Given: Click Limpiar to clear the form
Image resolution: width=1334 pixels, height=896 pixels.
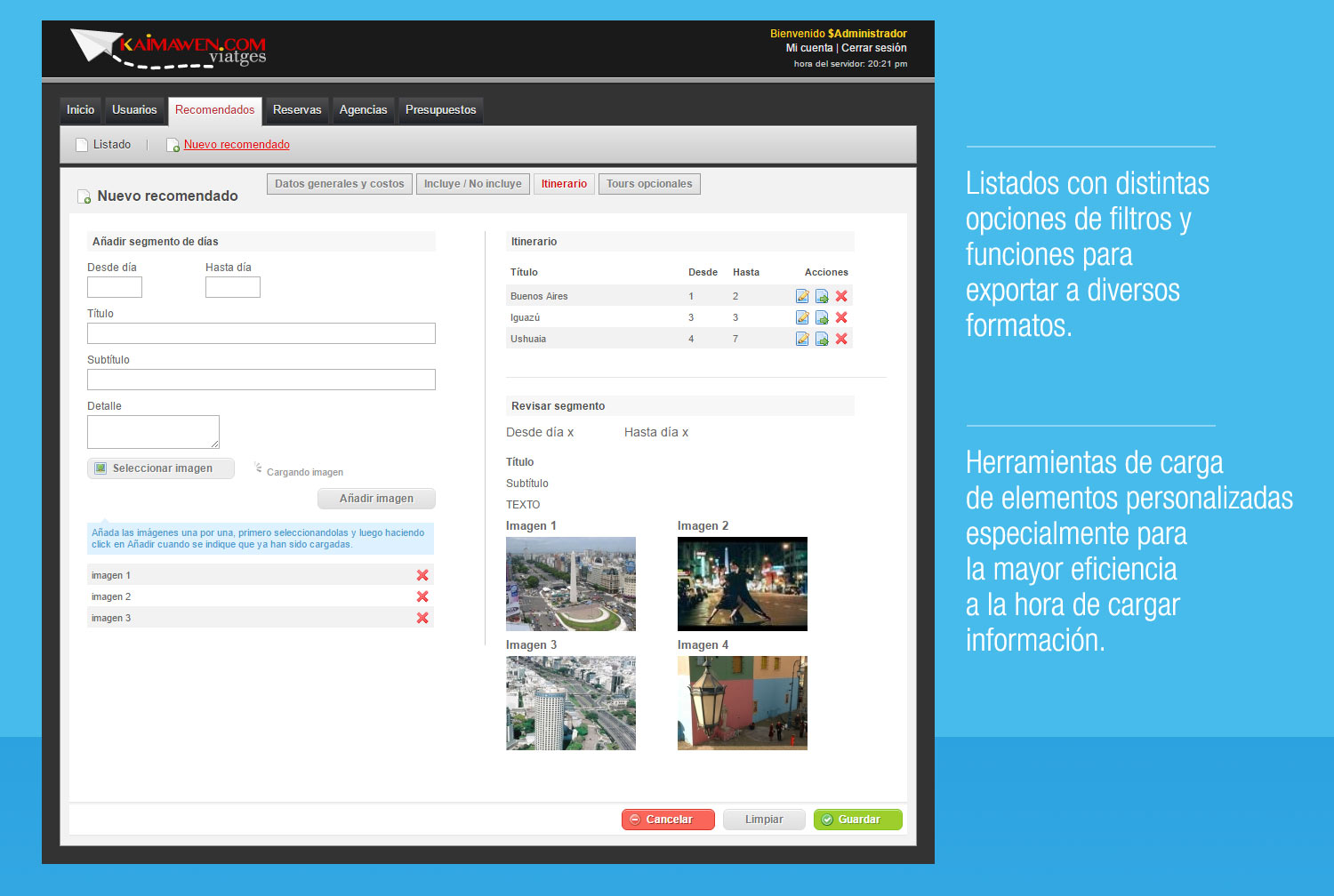Looking at the screenshot, I should [764, 820].
